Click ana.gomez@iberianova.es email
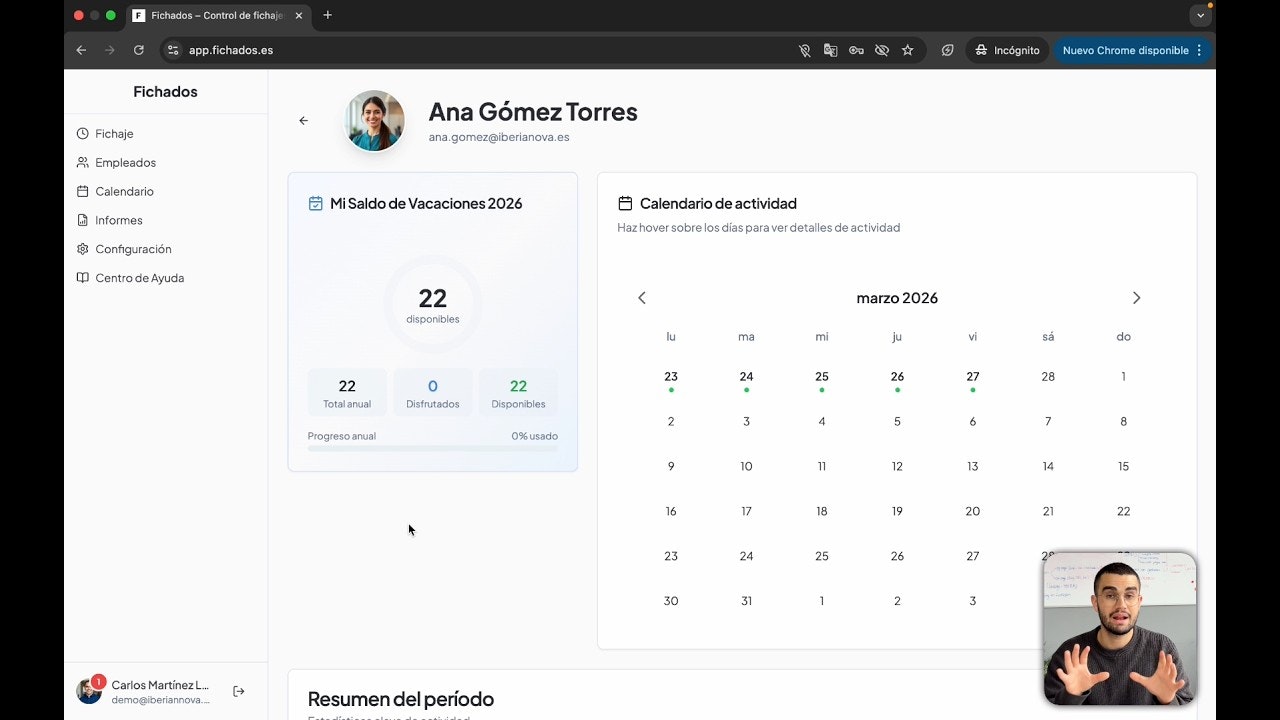1280x720 pixels. tap(499, 137)
